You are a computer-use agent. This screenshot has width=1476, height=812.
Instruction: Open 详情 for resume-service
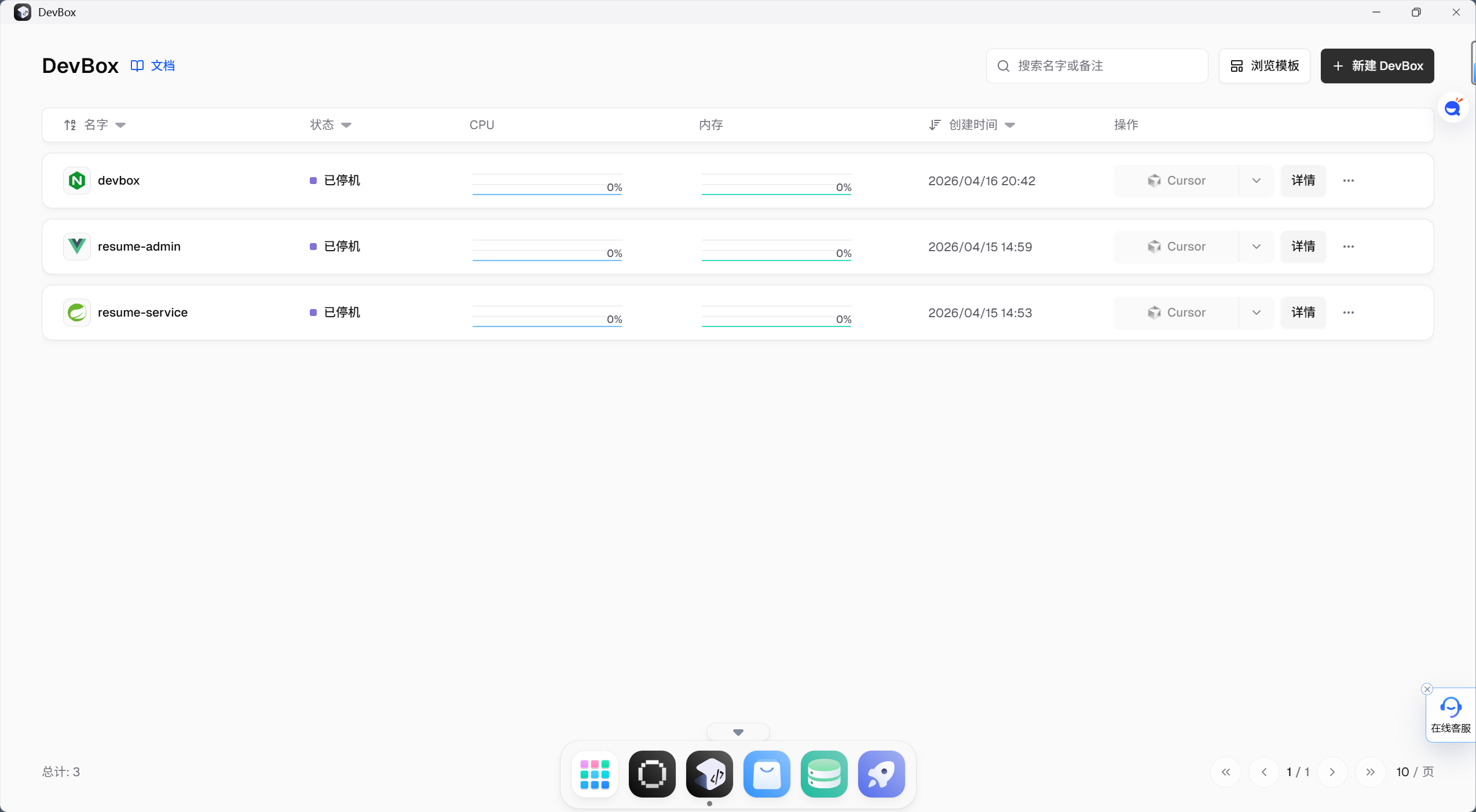1303,313
